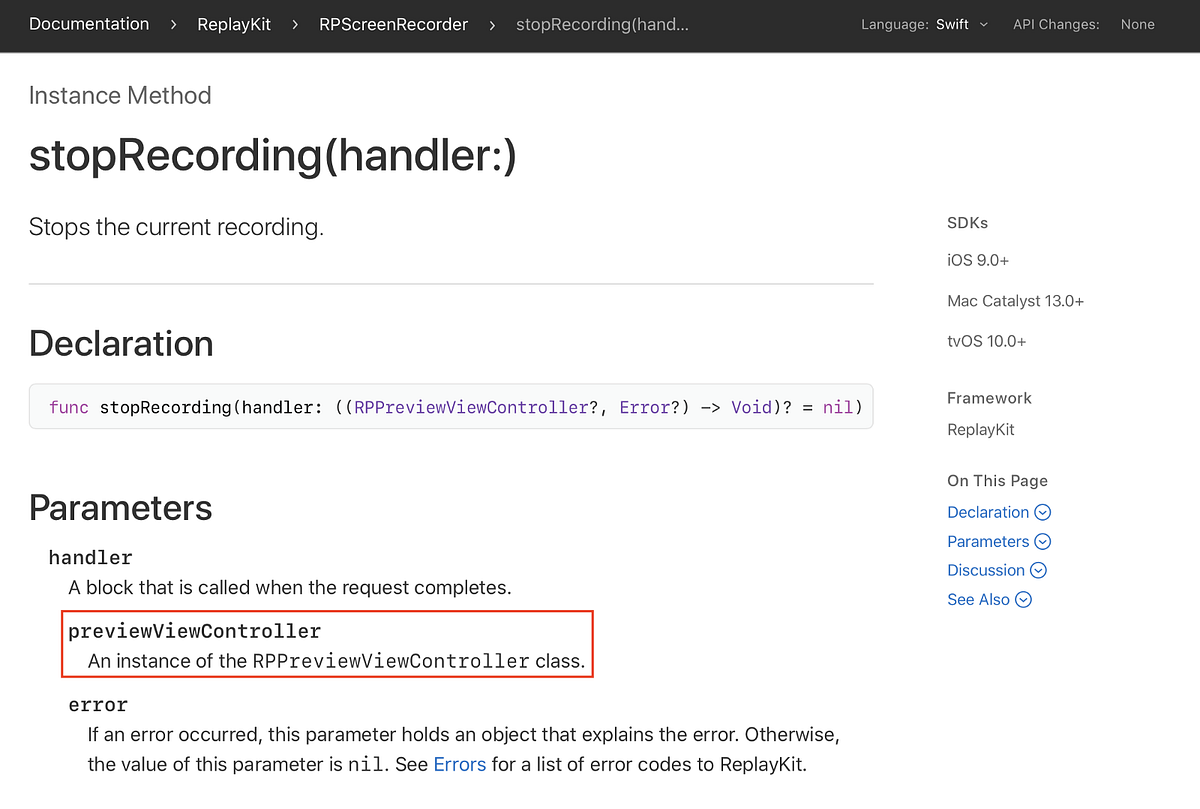The width and height of the screenshot is (1200, 809).
Task: Click RPPreviewViewController? type in declaration
Action: (x=477, y=408)
